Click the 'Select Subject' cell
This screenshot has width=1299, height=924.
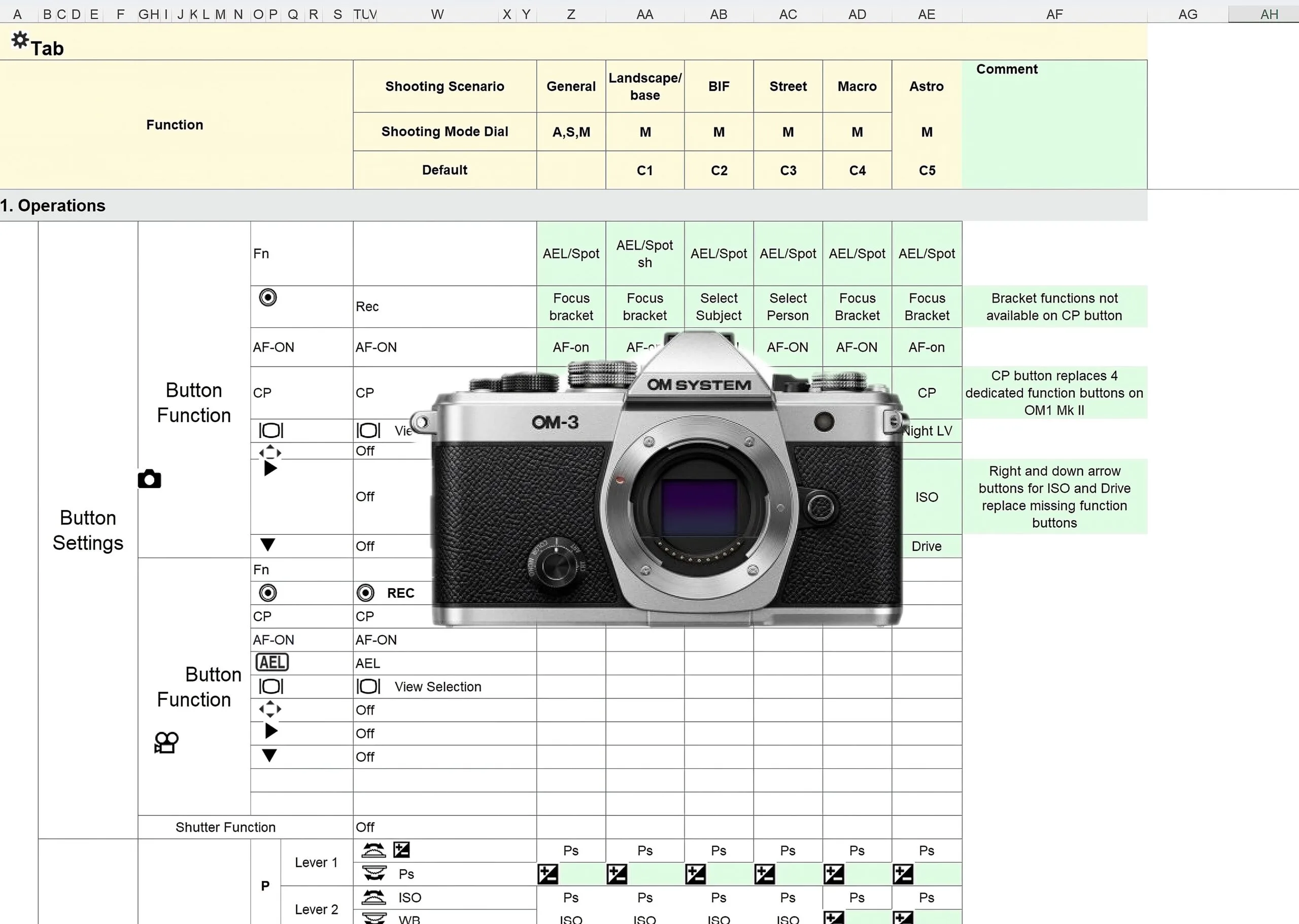(719, 306)
